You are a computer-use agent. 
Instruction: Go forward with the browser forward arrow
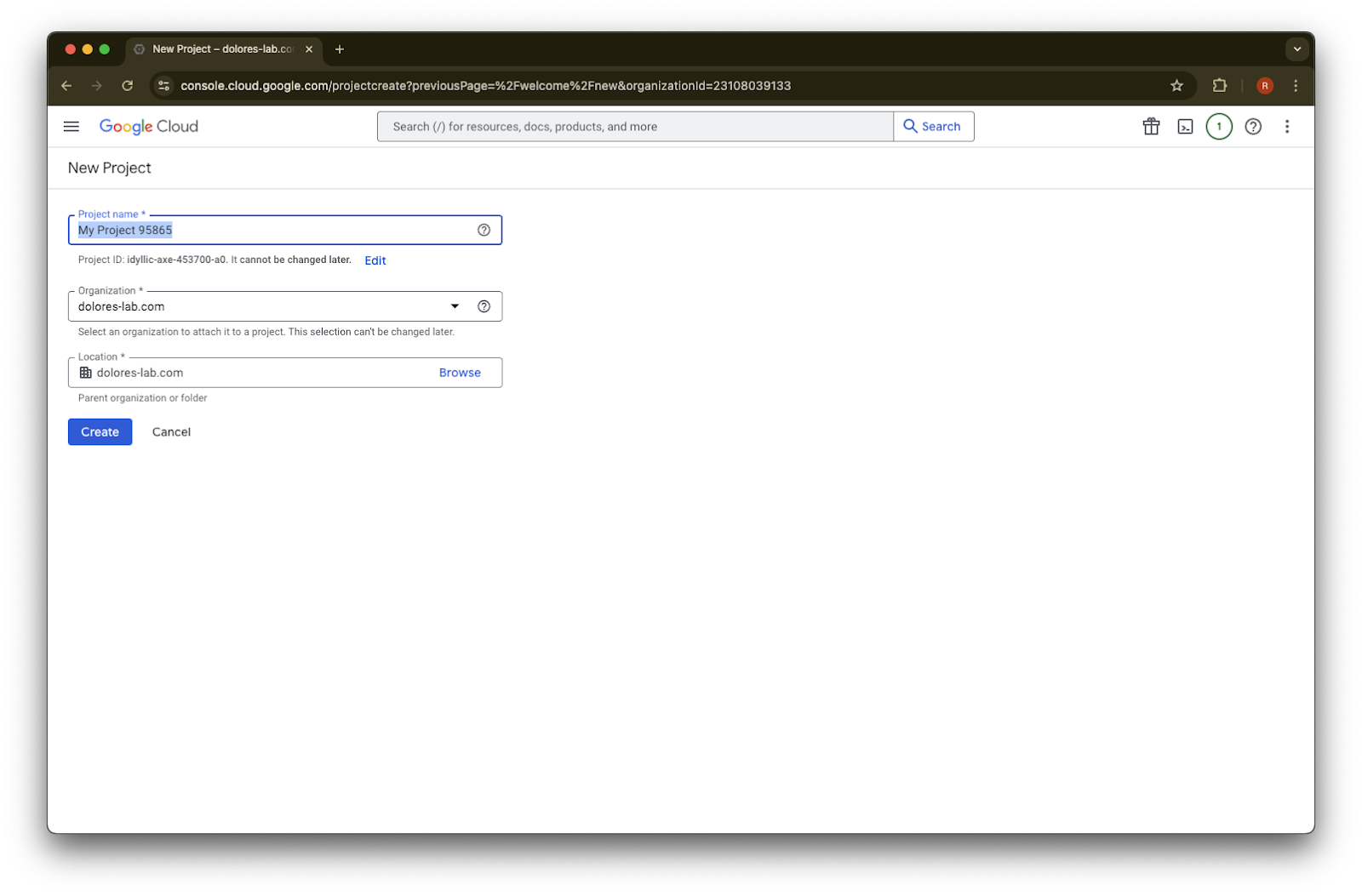coord(97,86)
